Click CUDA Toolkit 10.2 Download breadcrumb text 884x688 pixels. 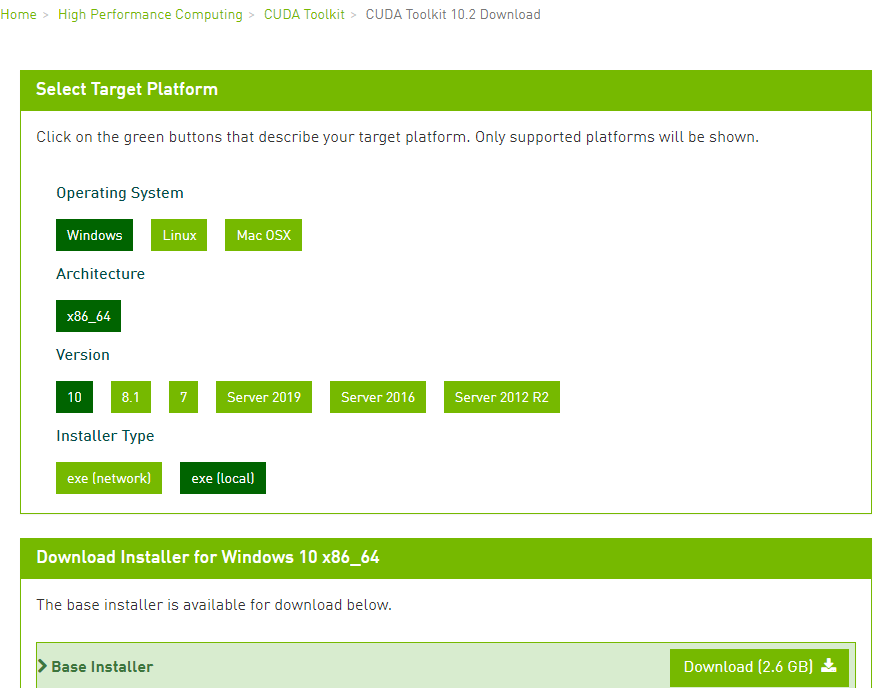(x=453, y=15)
